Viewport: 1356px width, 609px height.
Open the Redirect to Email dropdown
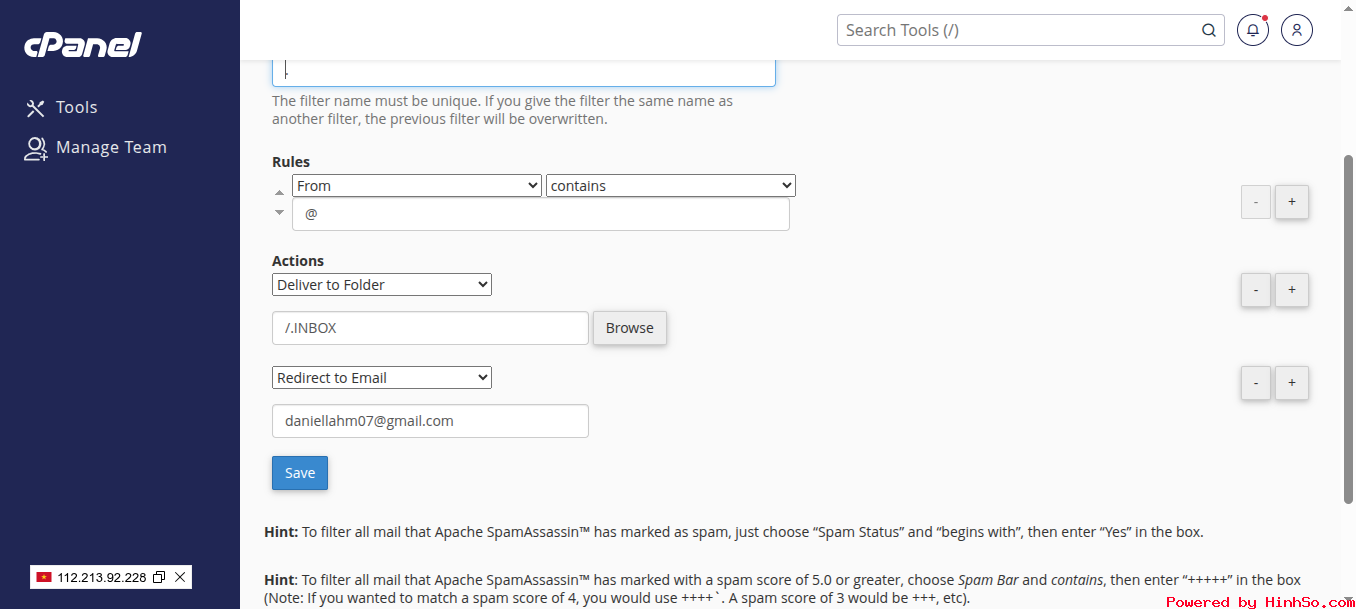point(382,378)
